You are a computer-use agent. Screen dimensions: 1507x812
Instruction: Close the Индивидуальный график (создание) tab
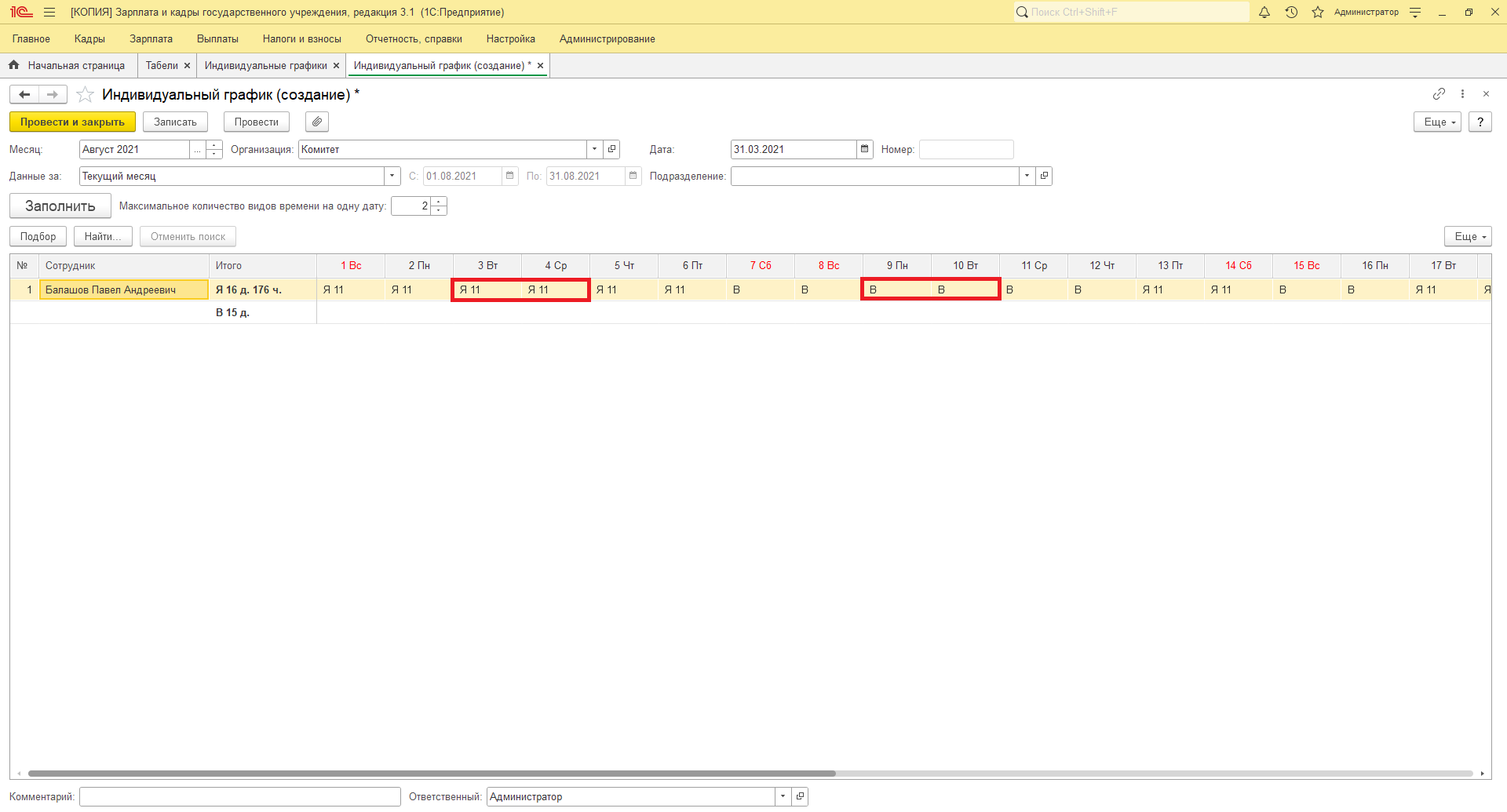tap(540, 66)
